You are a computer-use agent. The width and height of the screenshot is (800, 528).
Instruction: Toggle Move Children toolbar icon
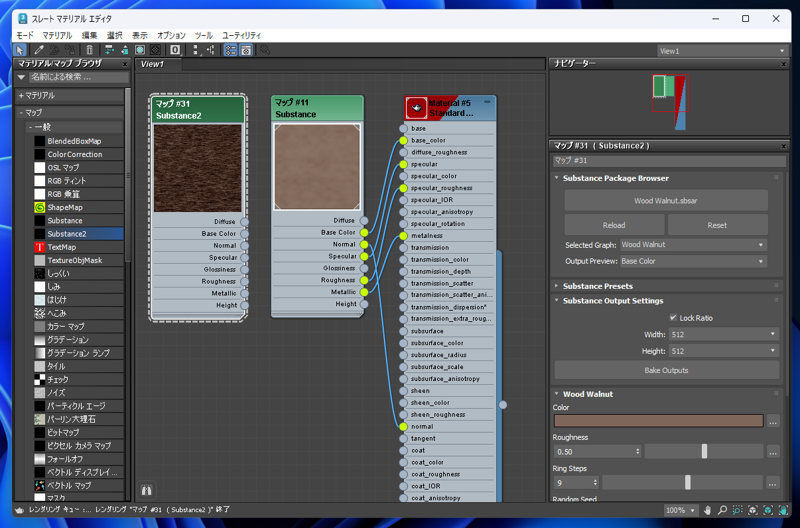click(x=109, y=50)
